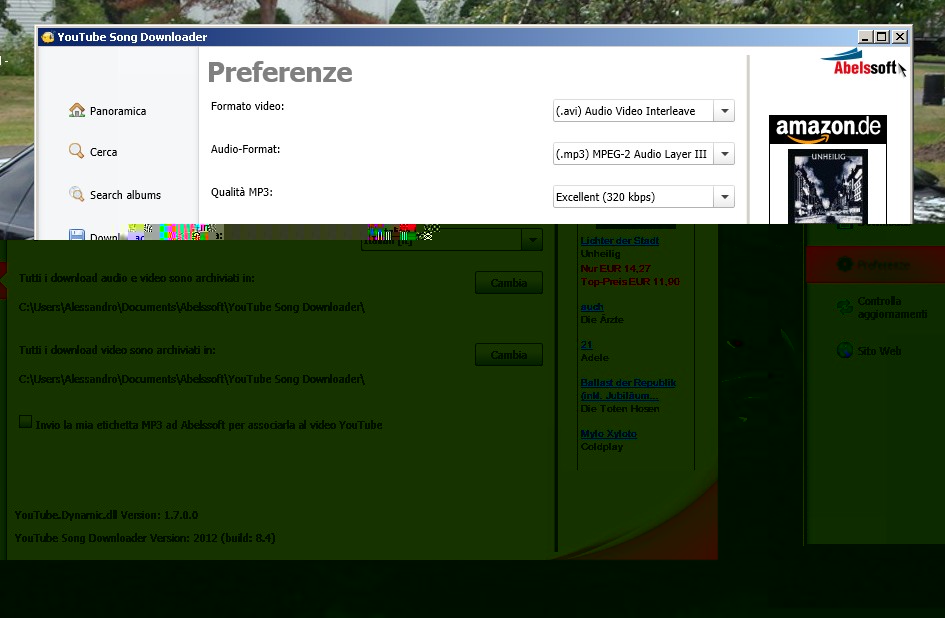
Task: Click Cambia for audio e video folder
Action: pos(509,283)
